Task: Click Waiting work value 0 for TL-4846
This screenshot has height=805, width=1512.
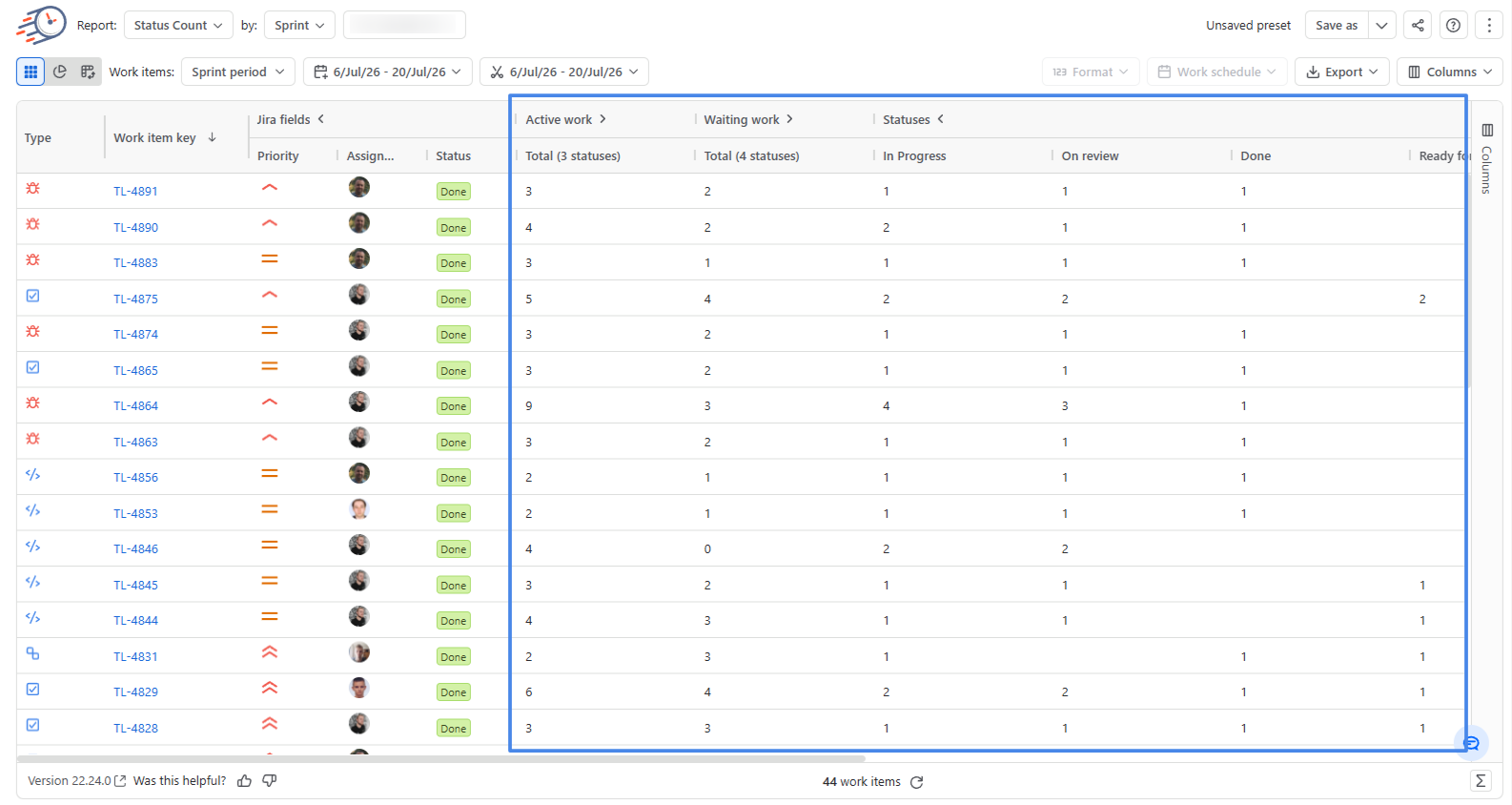Action: pos(707,549)
